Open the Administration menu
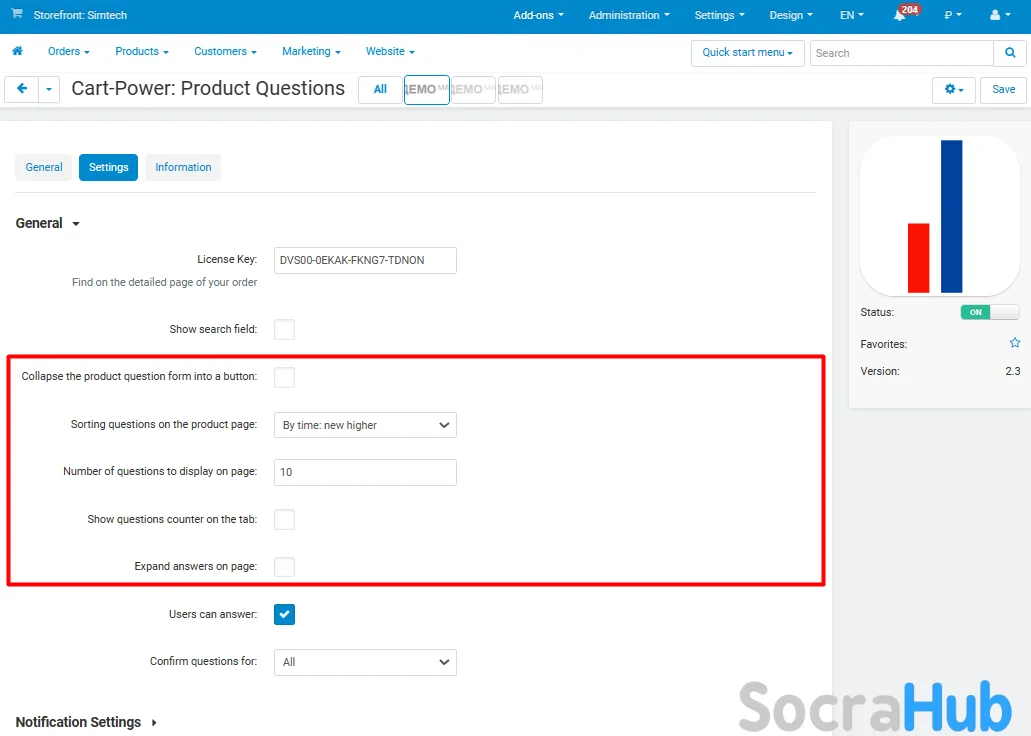This screenshot has width=1031, height=736. click(x=629, y=15)
